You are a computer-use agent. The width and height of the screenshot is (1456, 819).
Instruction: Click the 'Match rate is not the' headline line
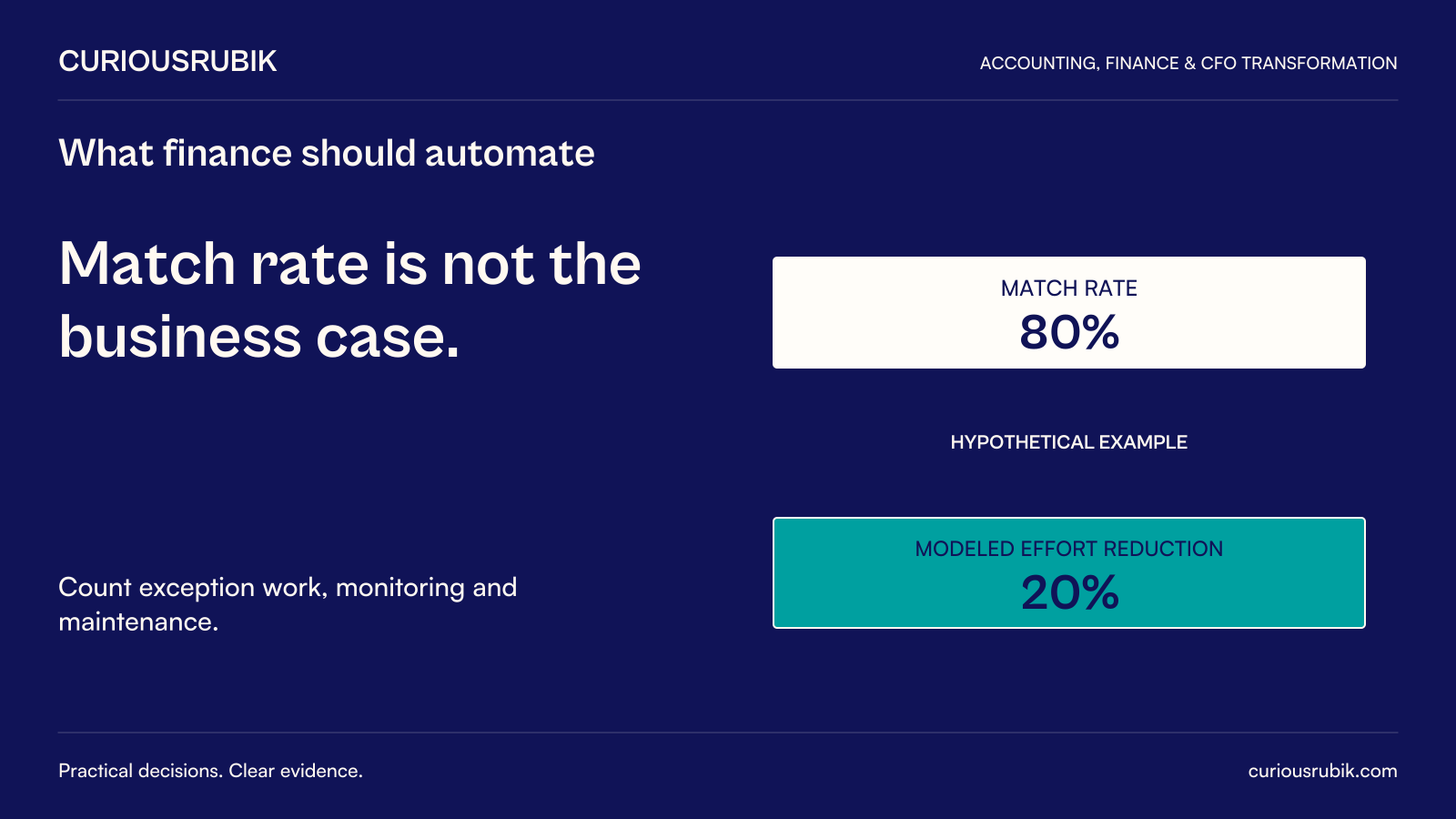coord(350,264)
